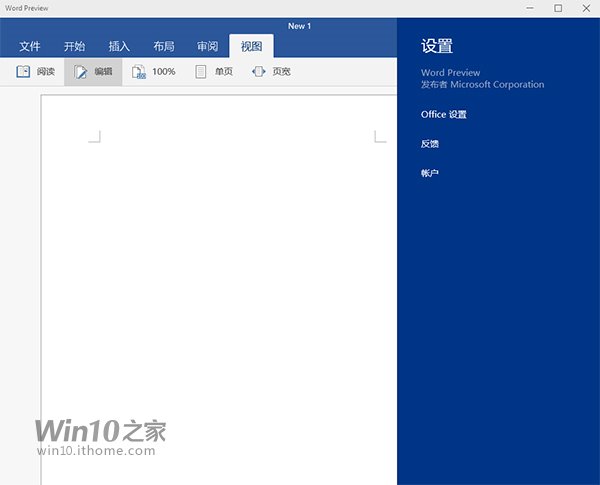Minimize the Word Preview window
600x485 pixels.
coord(530,8)
